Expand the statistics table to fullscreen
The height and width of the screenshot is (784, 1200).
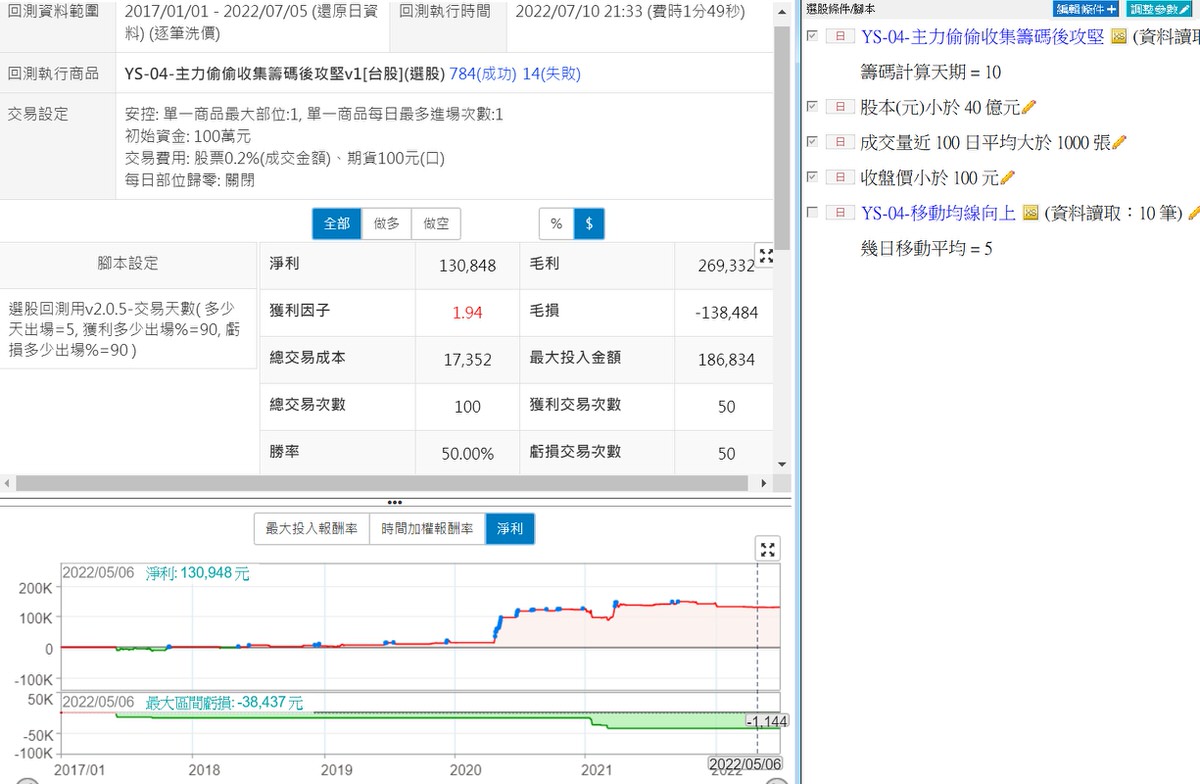pyautogui.click(x=766, y=255)
